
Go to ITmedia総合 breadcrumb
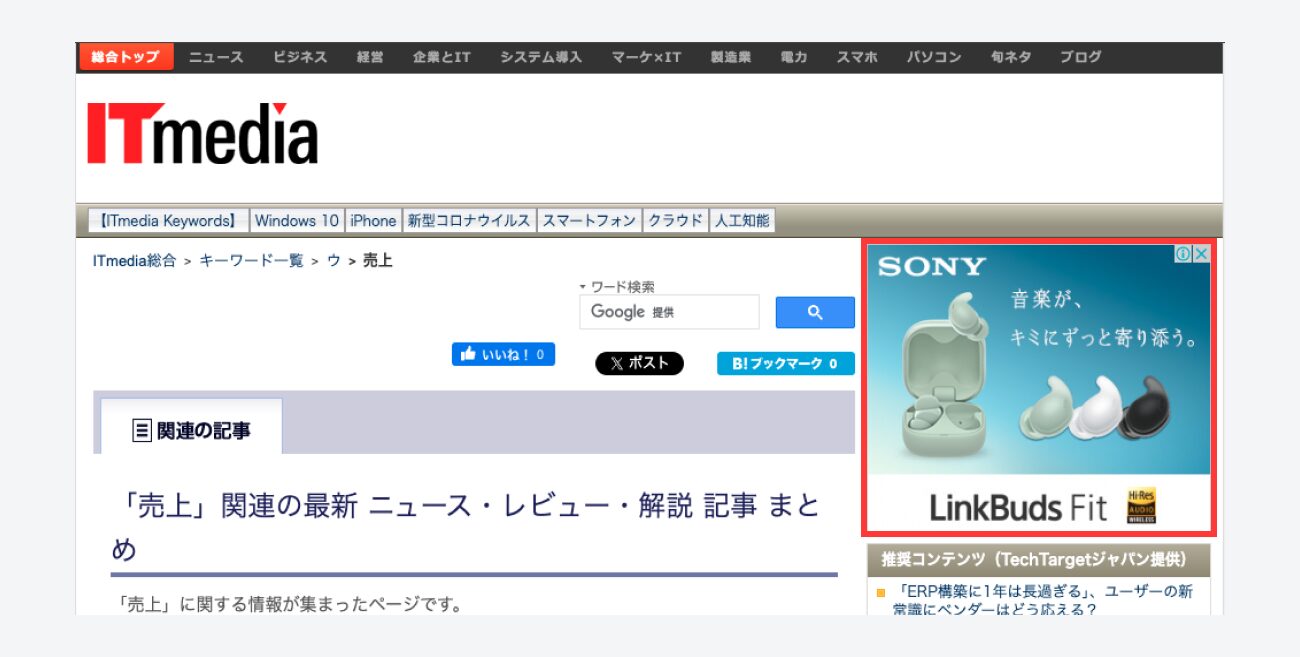(x=134, y=260)
